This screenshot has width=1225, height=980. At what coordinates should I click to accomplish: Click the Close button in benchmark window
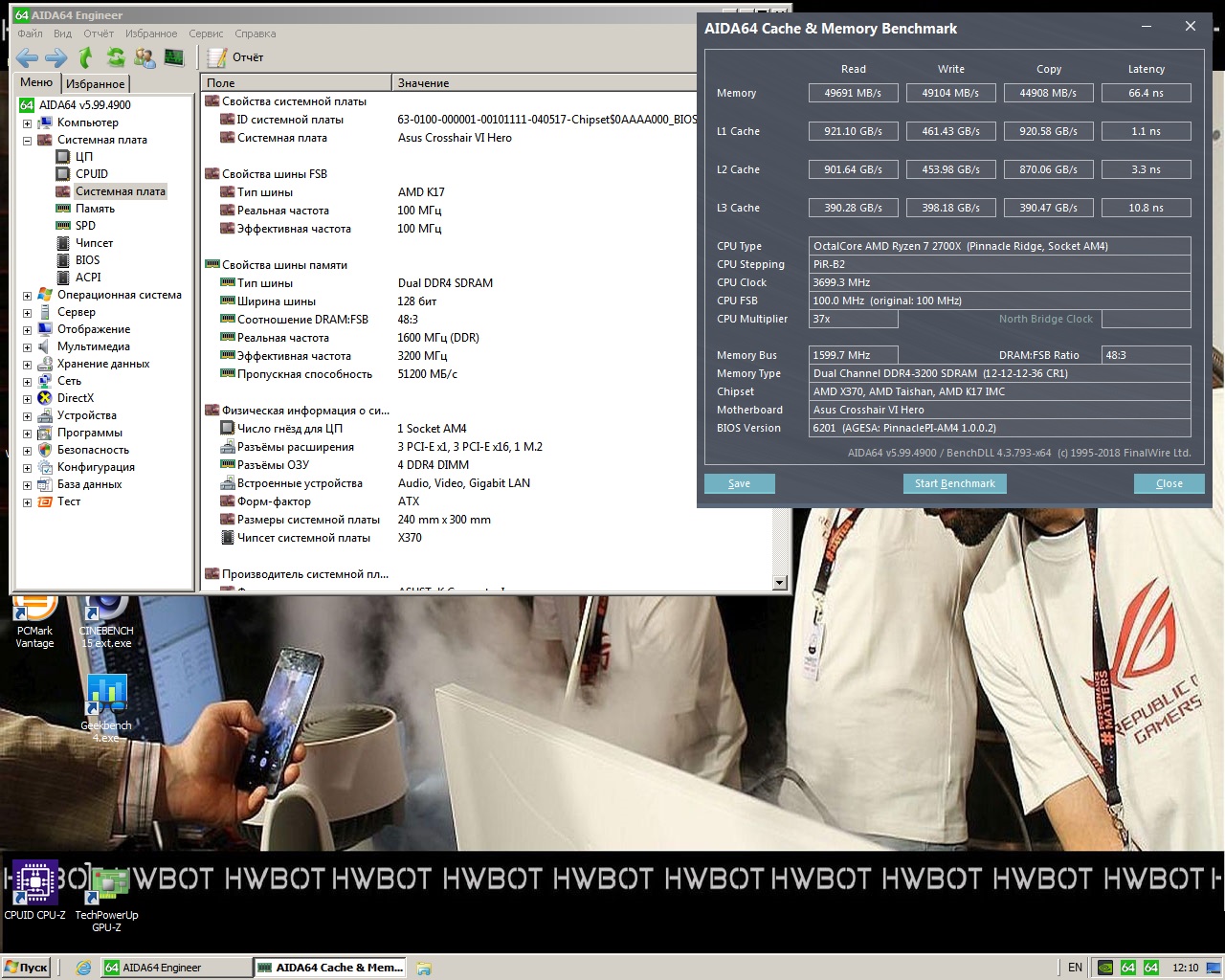1169,483
